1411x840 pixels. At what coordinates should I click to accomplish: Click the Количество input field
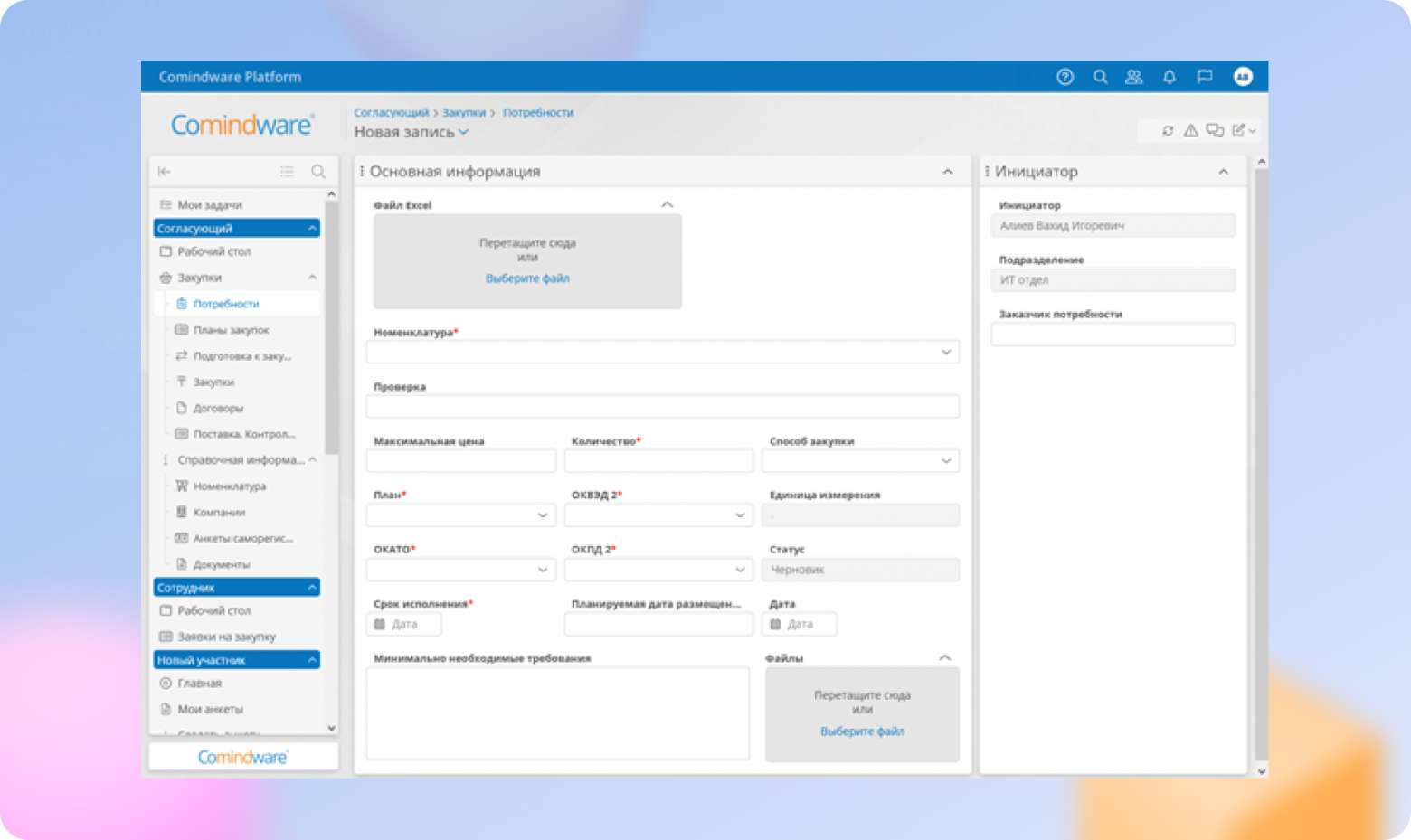coord(658,461)
